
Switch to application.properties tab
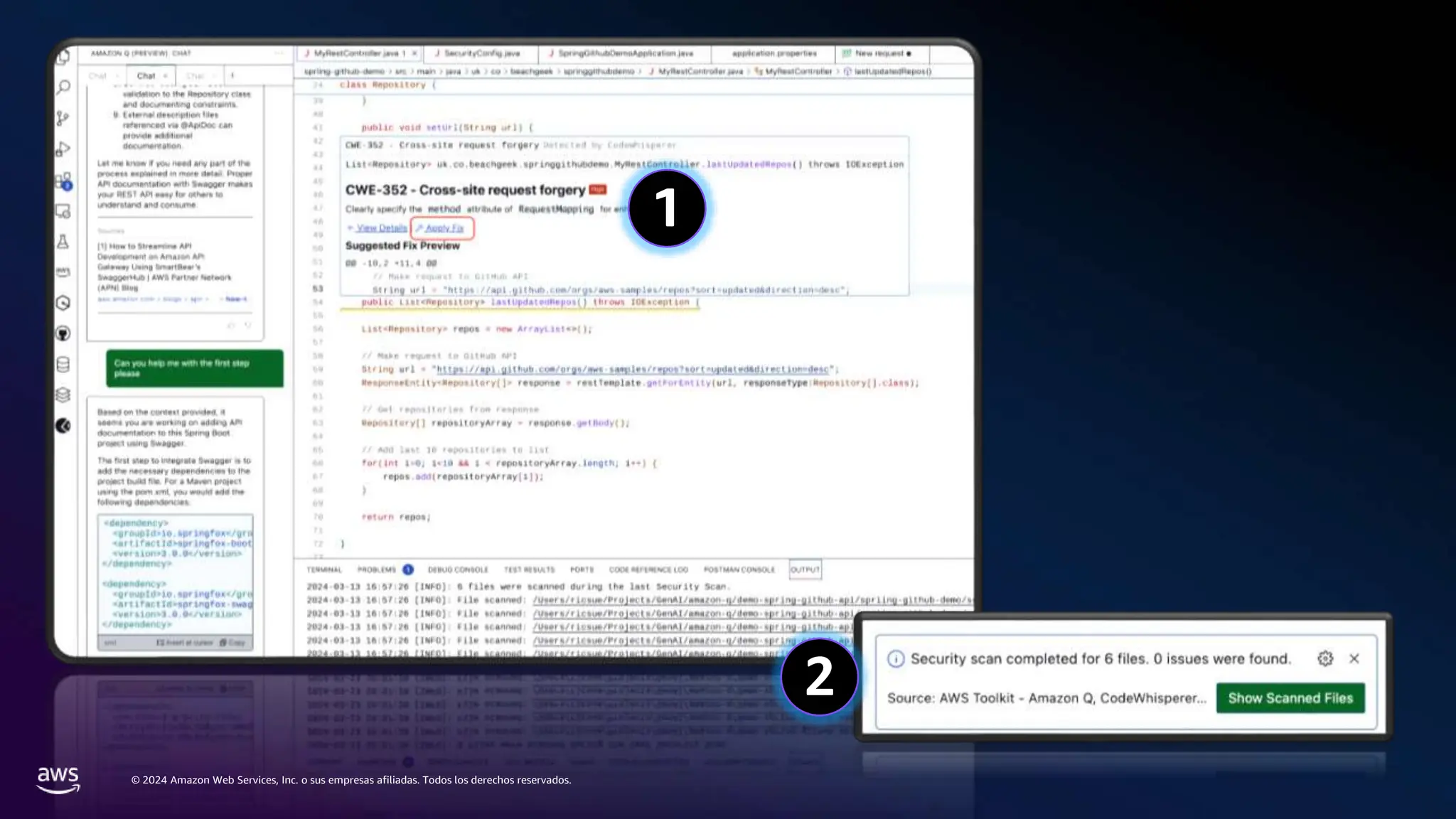774,53
